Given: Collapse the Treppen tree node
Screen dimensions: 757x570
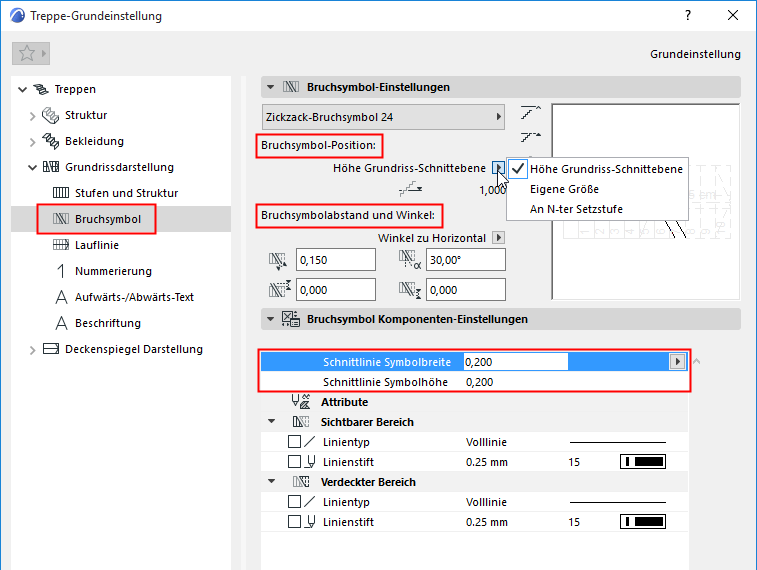Looking at the screenshot, I should (22, 89).
